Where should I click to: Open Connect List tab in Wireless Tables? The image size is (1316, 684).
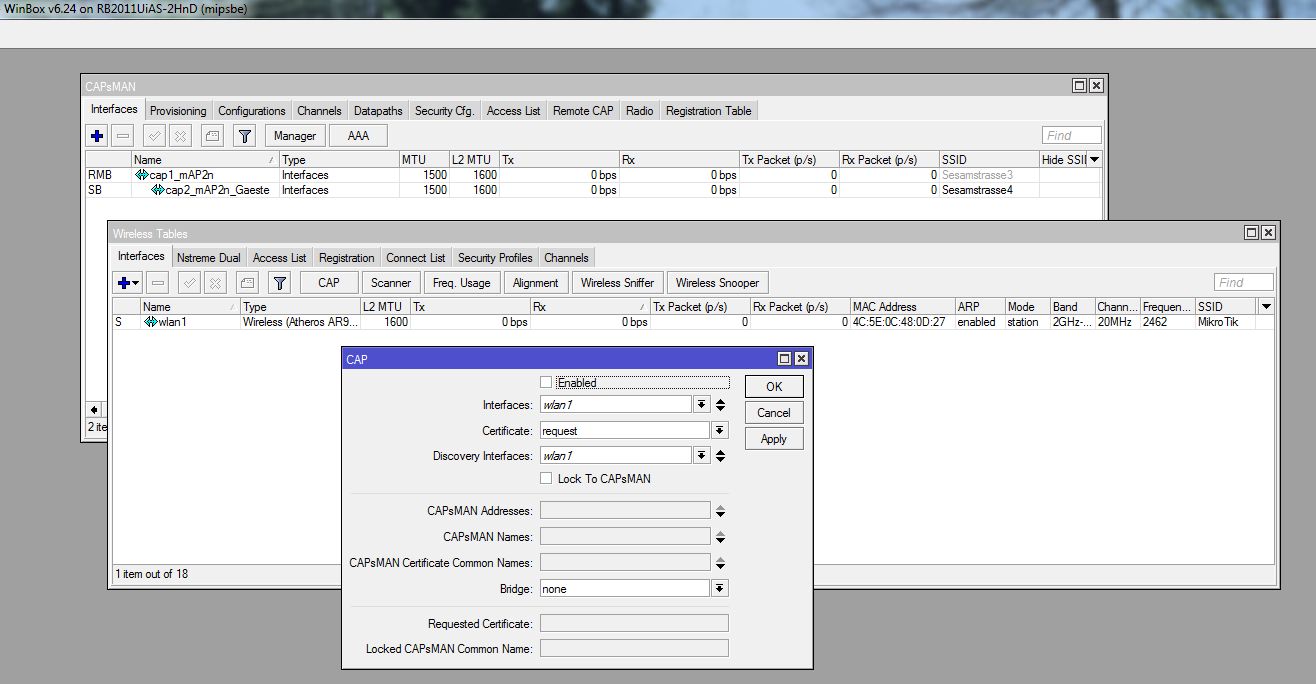[x=416, y=258]
